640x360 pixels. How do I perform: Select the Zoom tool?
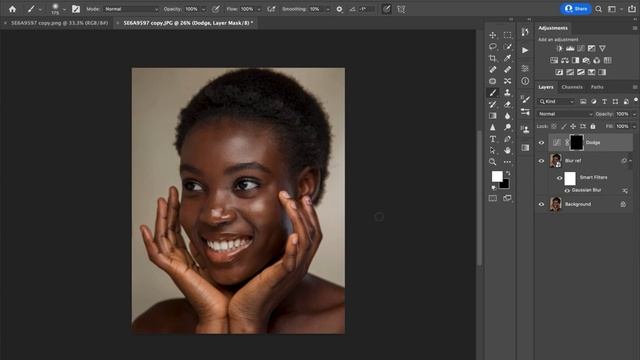493,162
